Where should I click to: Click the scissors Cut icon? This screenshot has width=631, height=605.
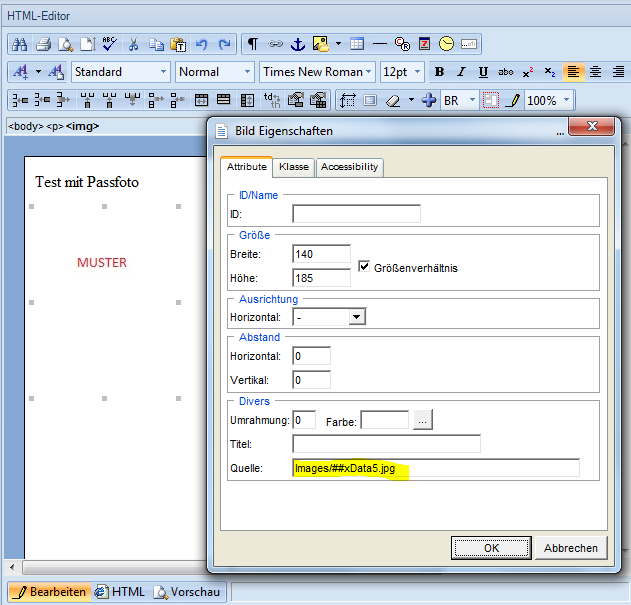(133, 44)
